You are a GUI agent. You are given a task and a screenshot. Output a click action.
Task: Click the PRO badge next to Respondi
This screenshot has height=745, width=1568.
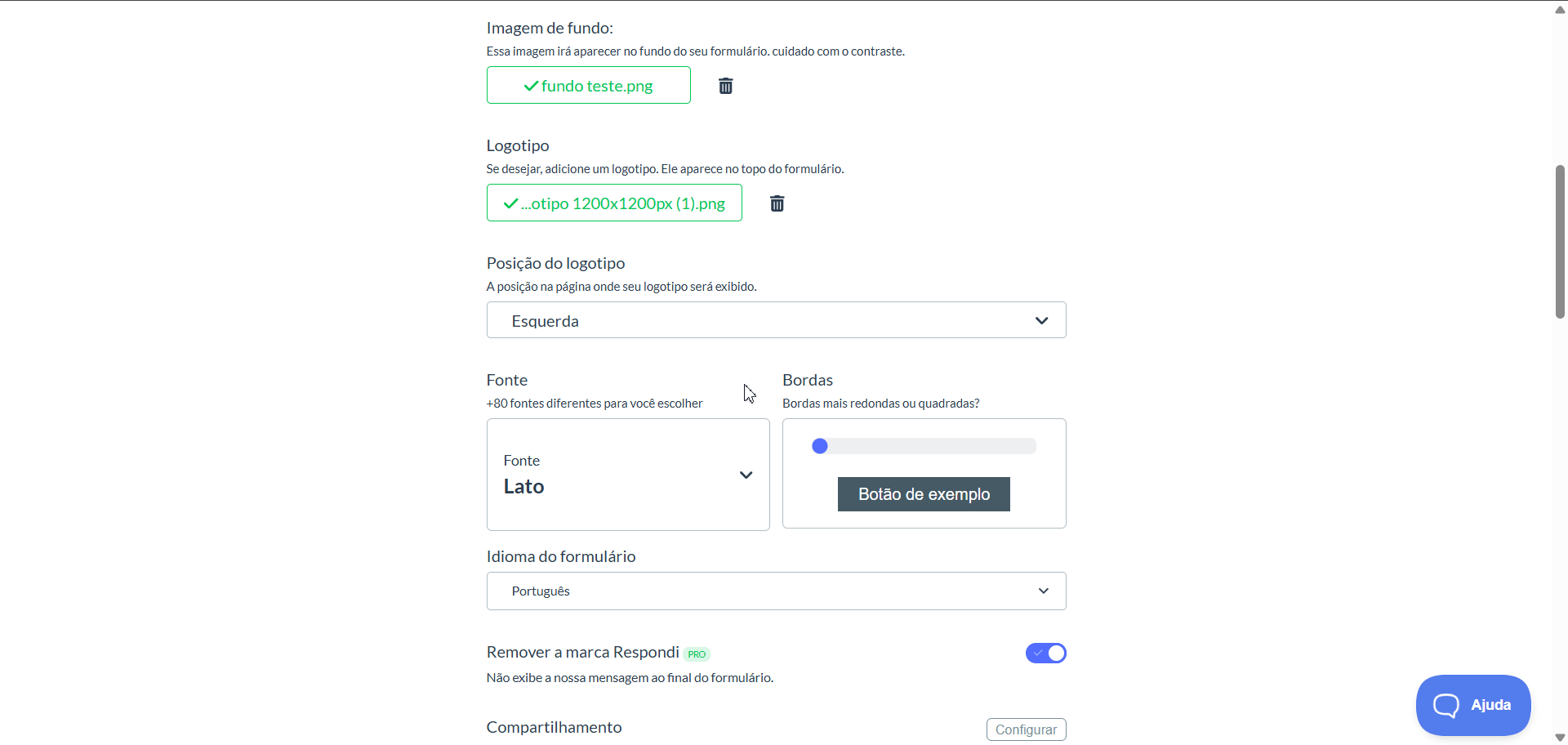697,654
